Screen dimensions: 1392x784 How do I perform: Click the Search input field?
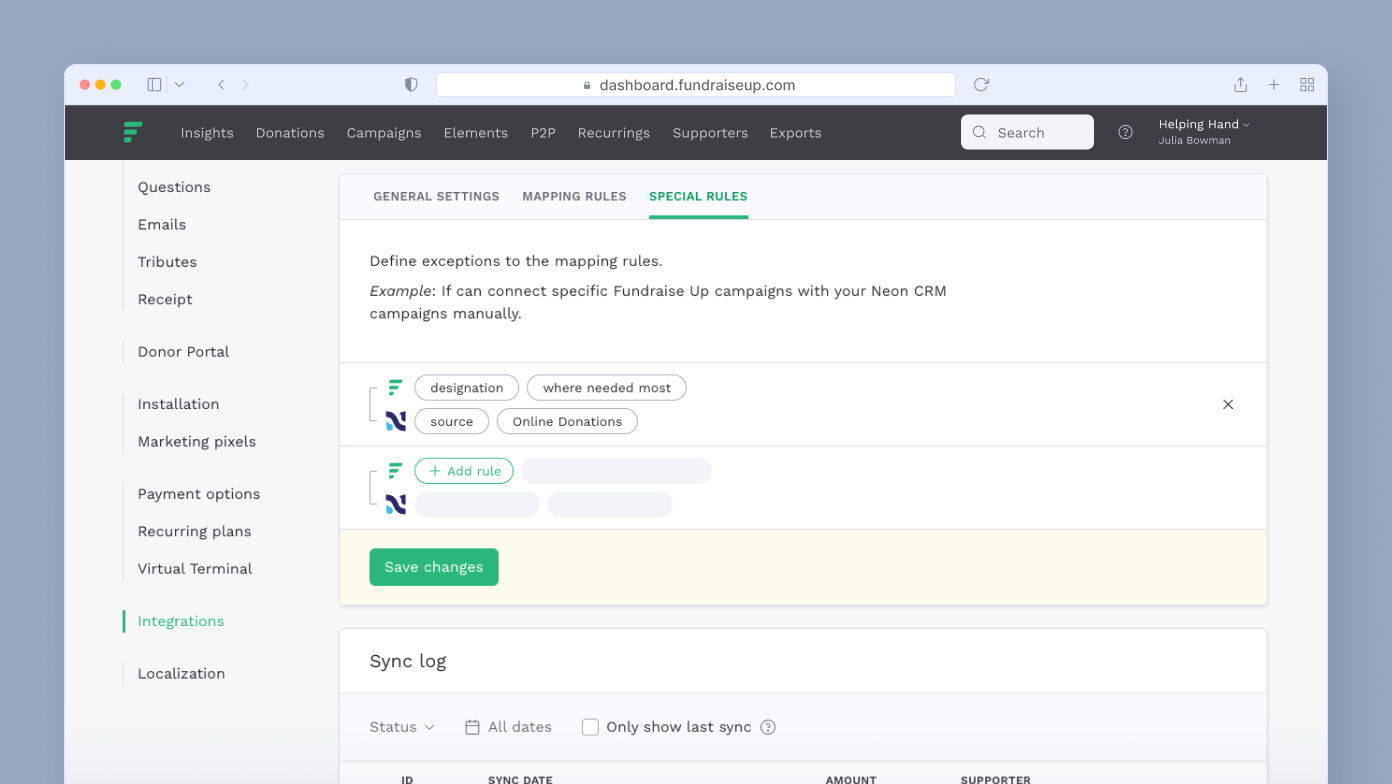[x=1027, y=132]
